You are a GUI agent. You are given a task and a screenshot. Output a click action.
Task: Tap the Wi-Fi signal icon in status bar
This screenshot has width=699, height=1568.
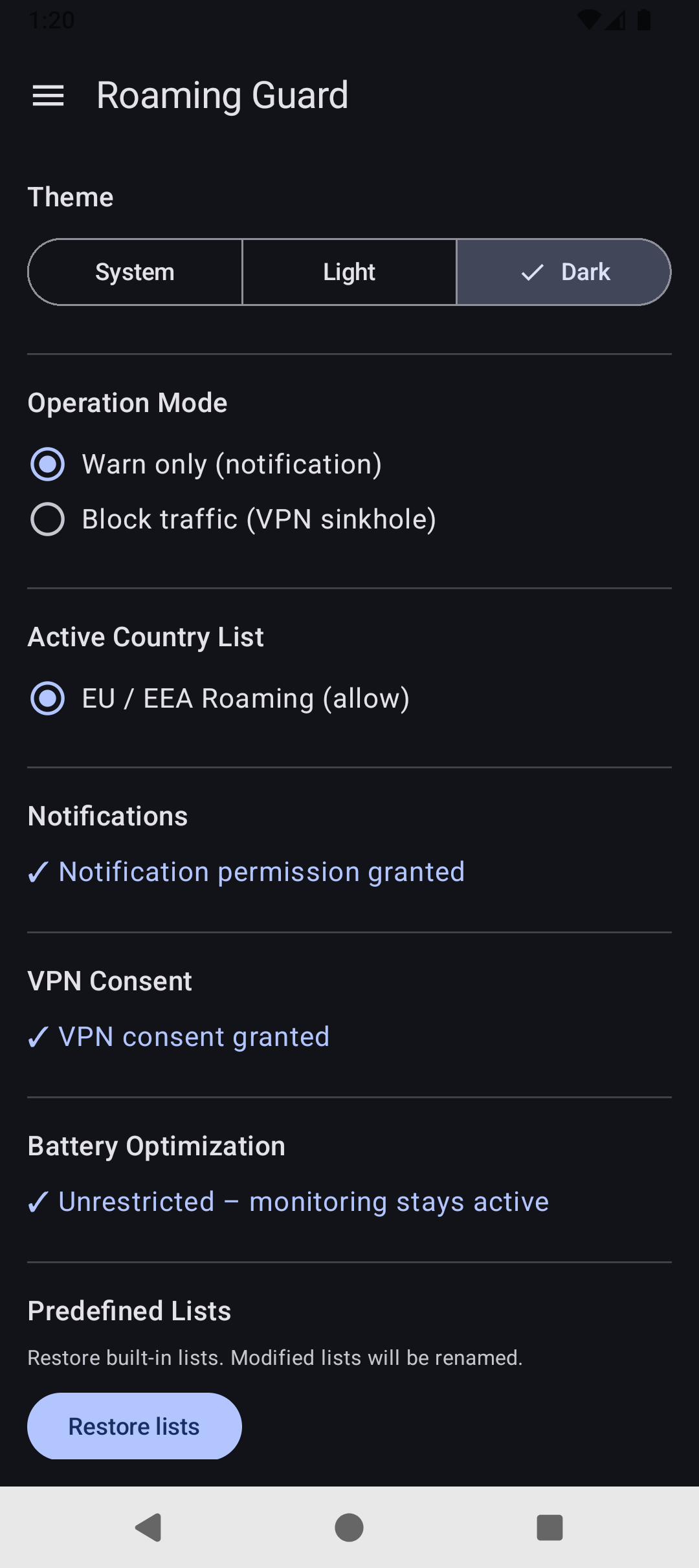tap(588, 20)
